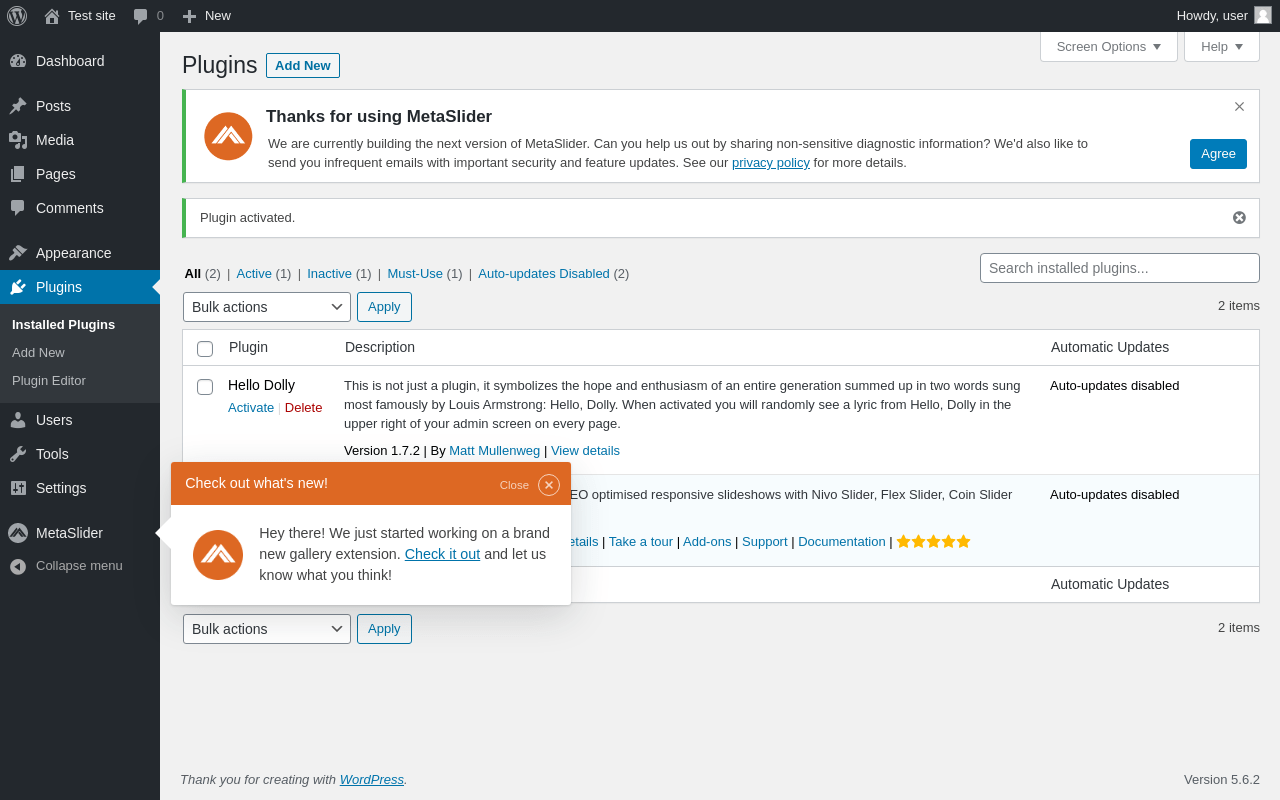
Task: Expand the Help panel
Action: [x=1222, y=46]
